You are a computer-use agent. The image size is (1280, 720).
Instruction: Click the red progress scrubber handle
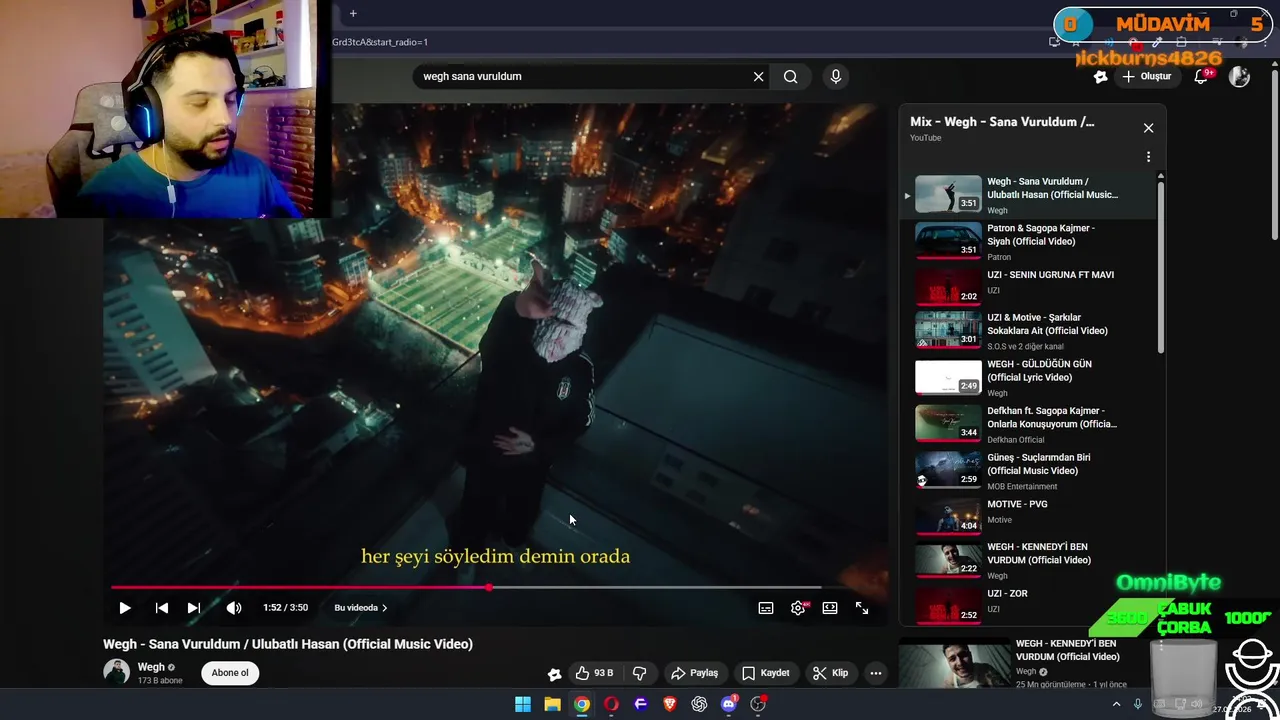(x=489, y=588)
